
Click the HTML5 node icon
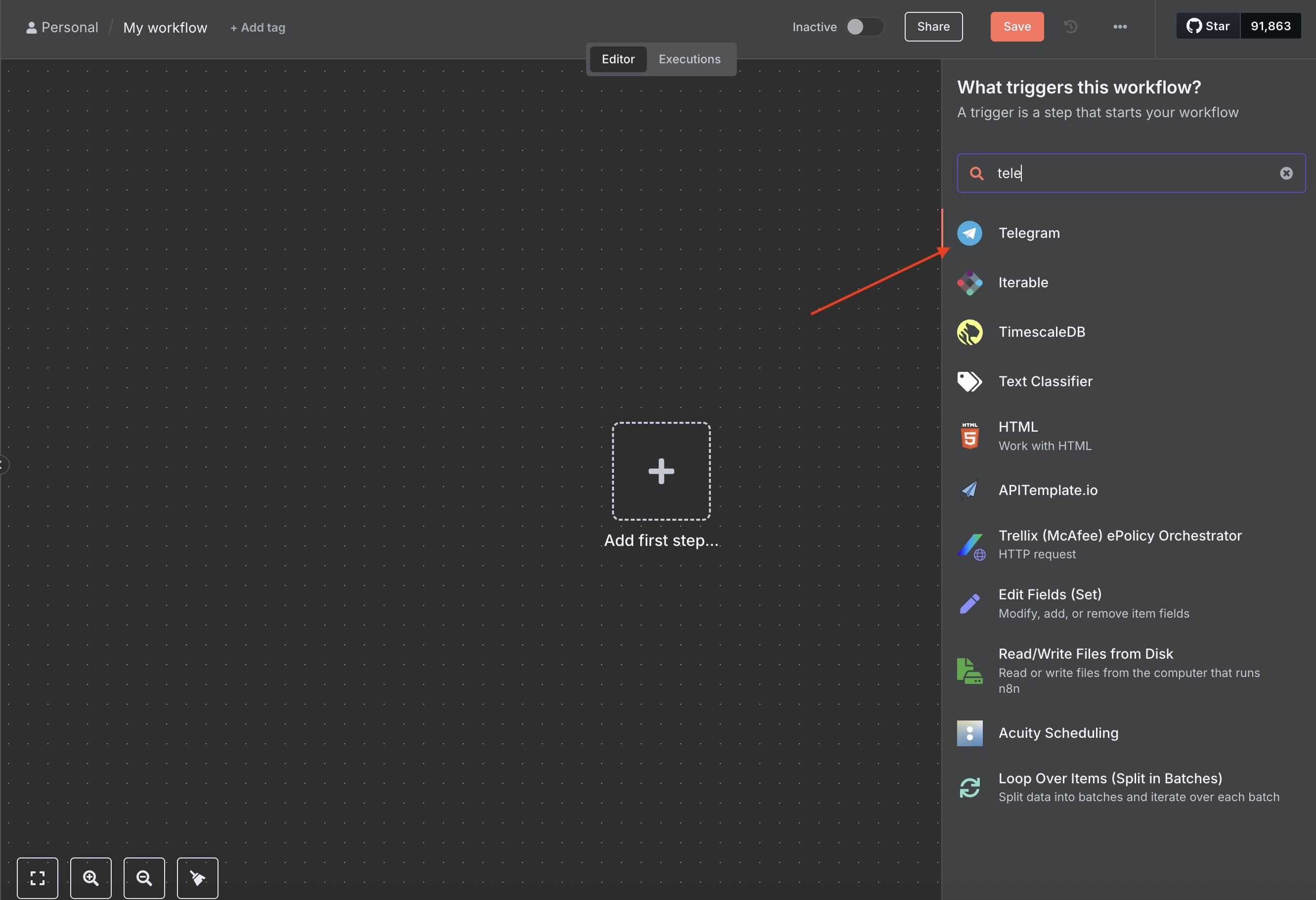click(x=969, y=436)
